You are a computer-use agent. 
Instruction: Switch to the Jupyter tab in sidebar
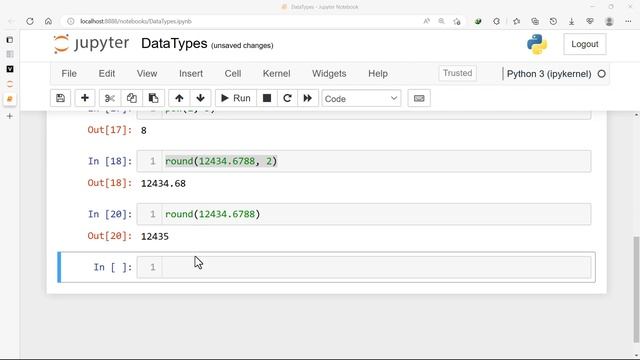(x=10, y=84)
